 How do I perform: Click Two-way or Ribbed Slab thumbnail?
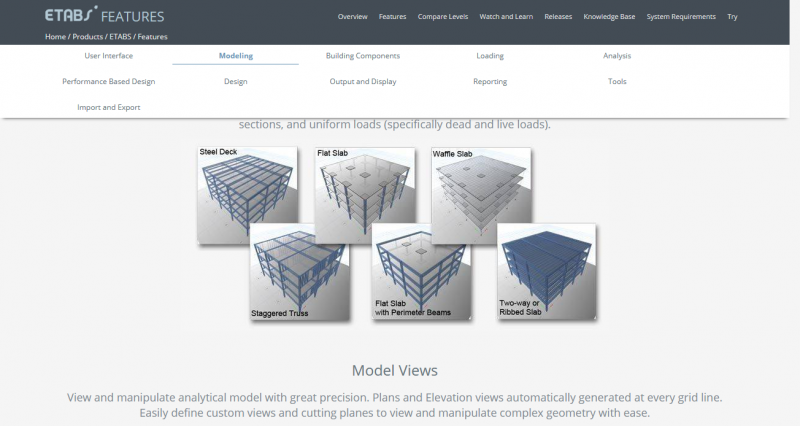[546, 271]
